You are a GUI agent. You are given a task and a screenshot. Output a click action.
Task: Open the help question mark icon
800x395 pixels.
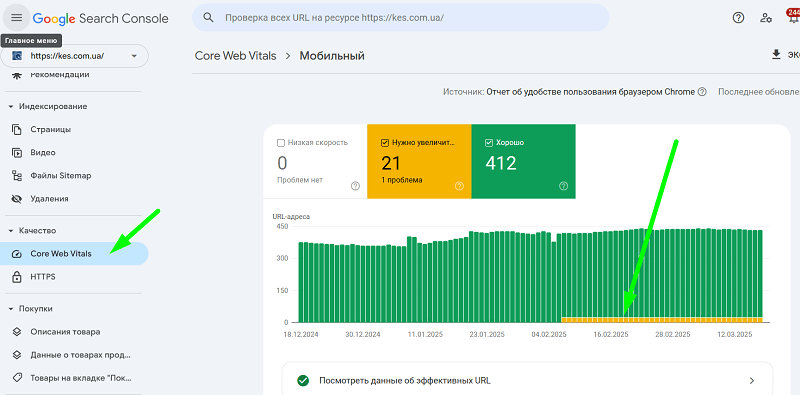point(738,18)
